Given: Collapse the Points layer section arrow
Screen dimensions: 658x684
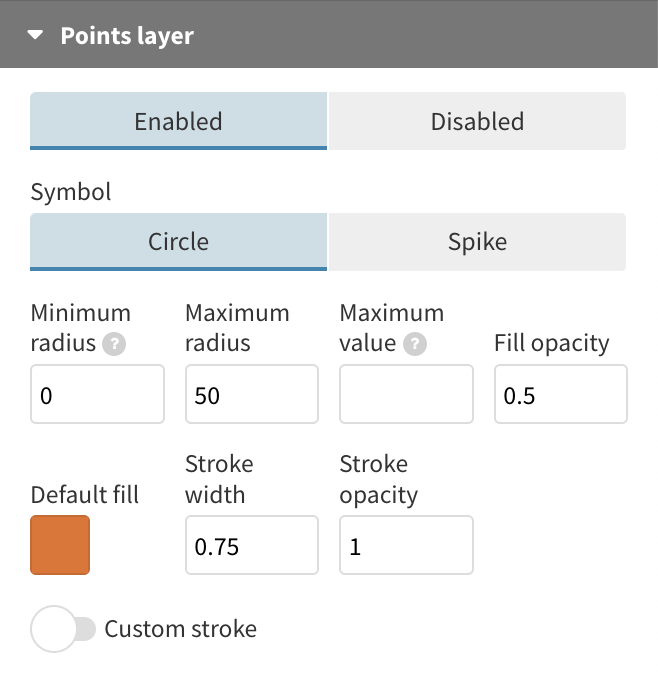Looking at the screenshot, I should point(35,35).
